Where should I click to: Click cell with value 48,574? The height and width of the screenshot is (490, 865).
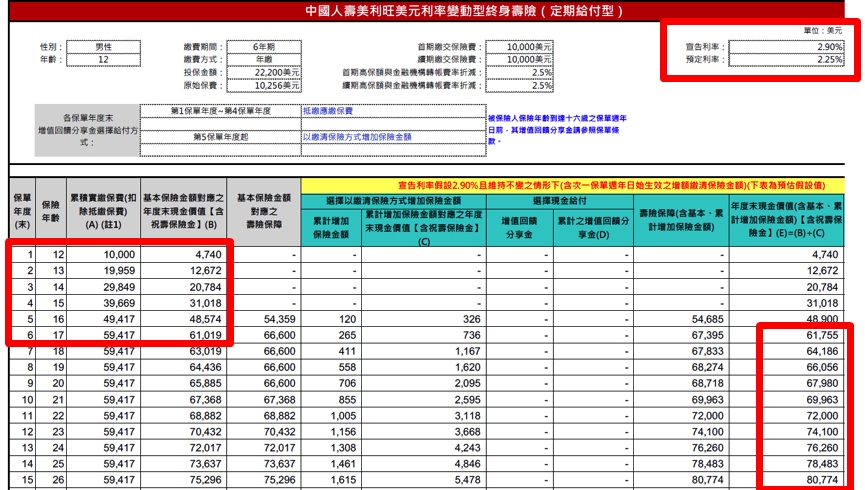183,319
